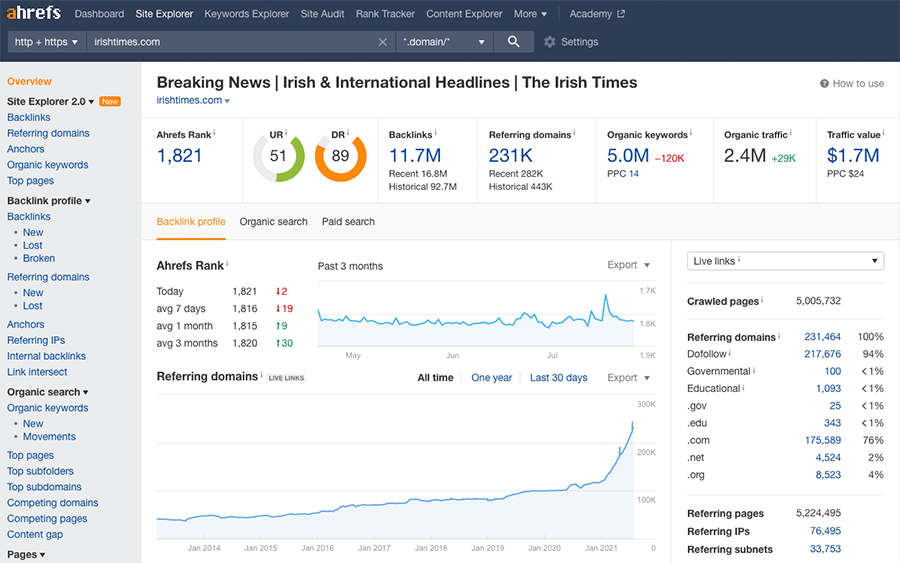Open Export menu for Ahrefs Rank chart

click(x=628, y=265)
